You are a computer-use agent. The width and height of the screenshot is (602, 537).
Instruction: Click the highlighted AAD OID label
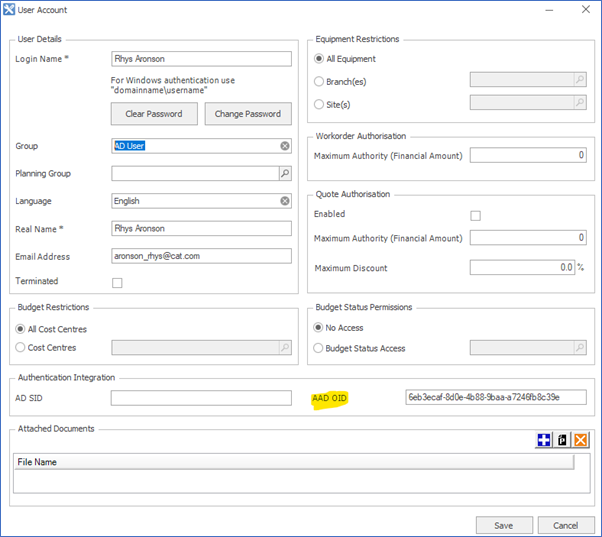pos(329,398)
